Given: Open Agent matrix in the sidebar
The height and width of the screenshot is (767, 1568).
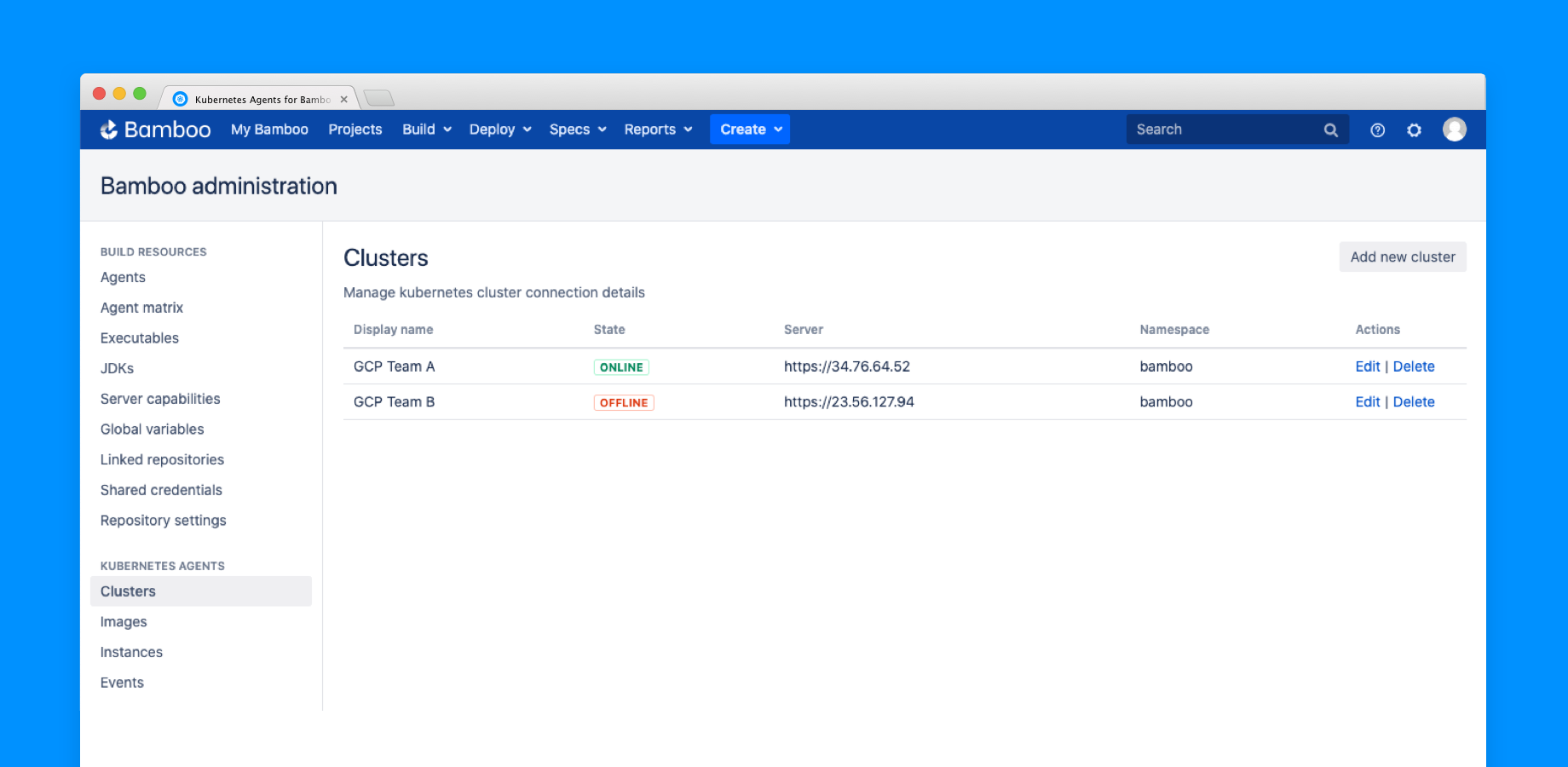Looking at the screenshot, I should (141, 308).
